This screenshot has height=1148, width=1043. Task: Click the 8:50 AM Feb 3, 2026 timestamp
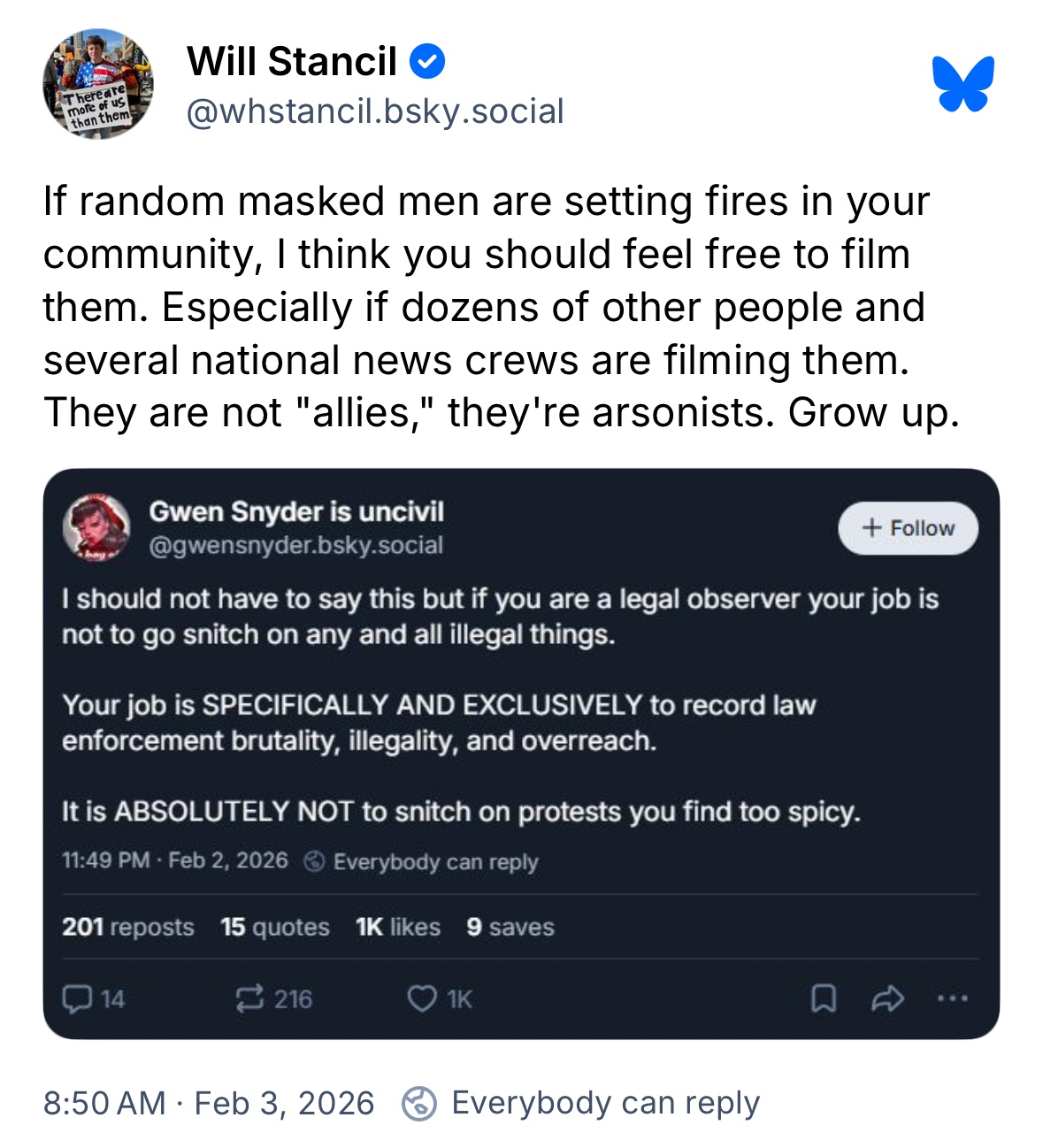(209, 1104)
